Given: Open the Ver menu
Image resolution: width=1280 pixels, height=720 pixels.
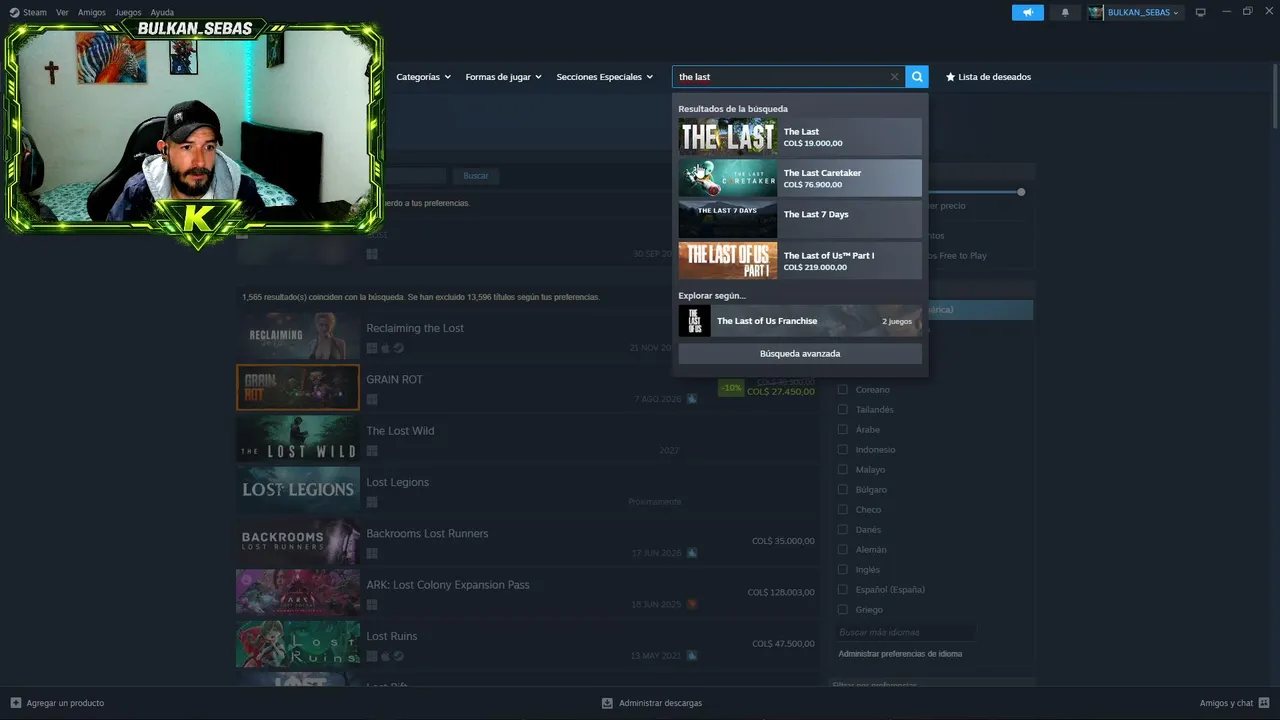Looking at the screenshot, I should (x=62, y=12).
